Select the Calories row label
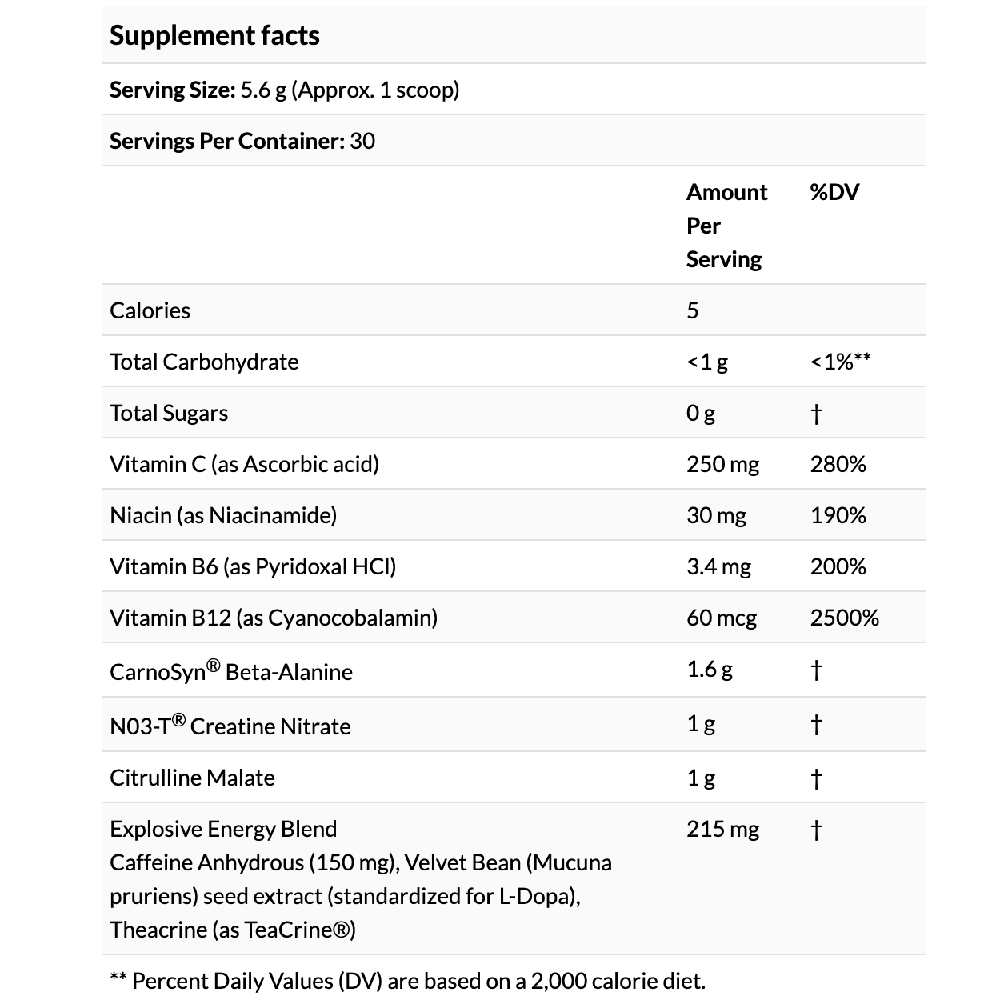1000x1000 pixels. (x=150, y=310)
